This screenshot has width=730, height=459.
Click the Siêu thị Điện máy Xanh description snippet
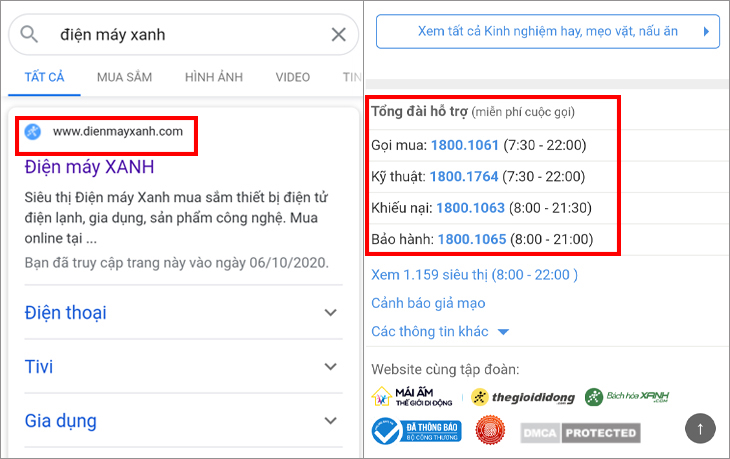pos(176,218)
